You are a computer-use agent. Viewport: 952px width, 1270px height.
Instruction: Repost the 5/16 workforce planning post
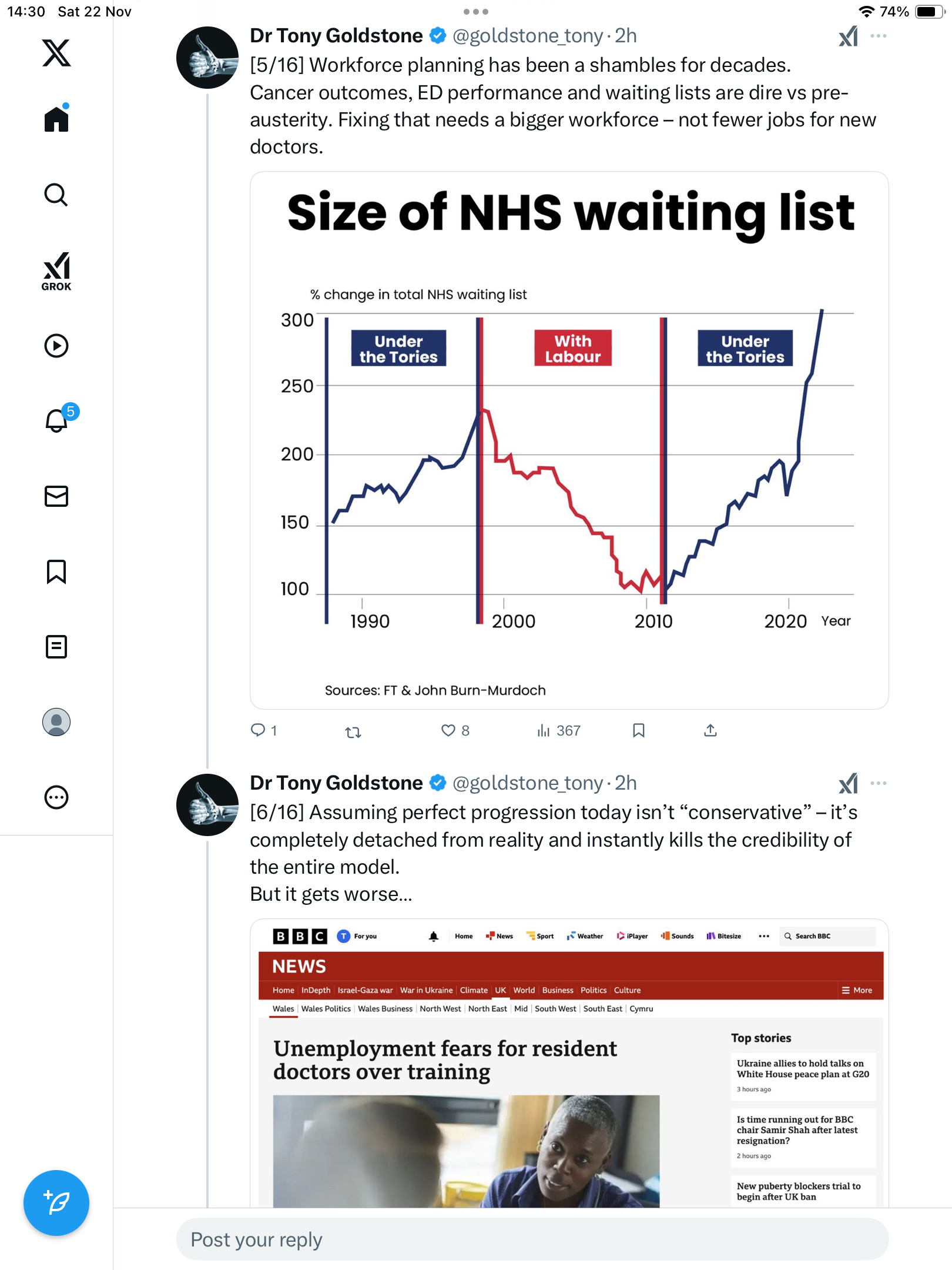pos(353,732)
